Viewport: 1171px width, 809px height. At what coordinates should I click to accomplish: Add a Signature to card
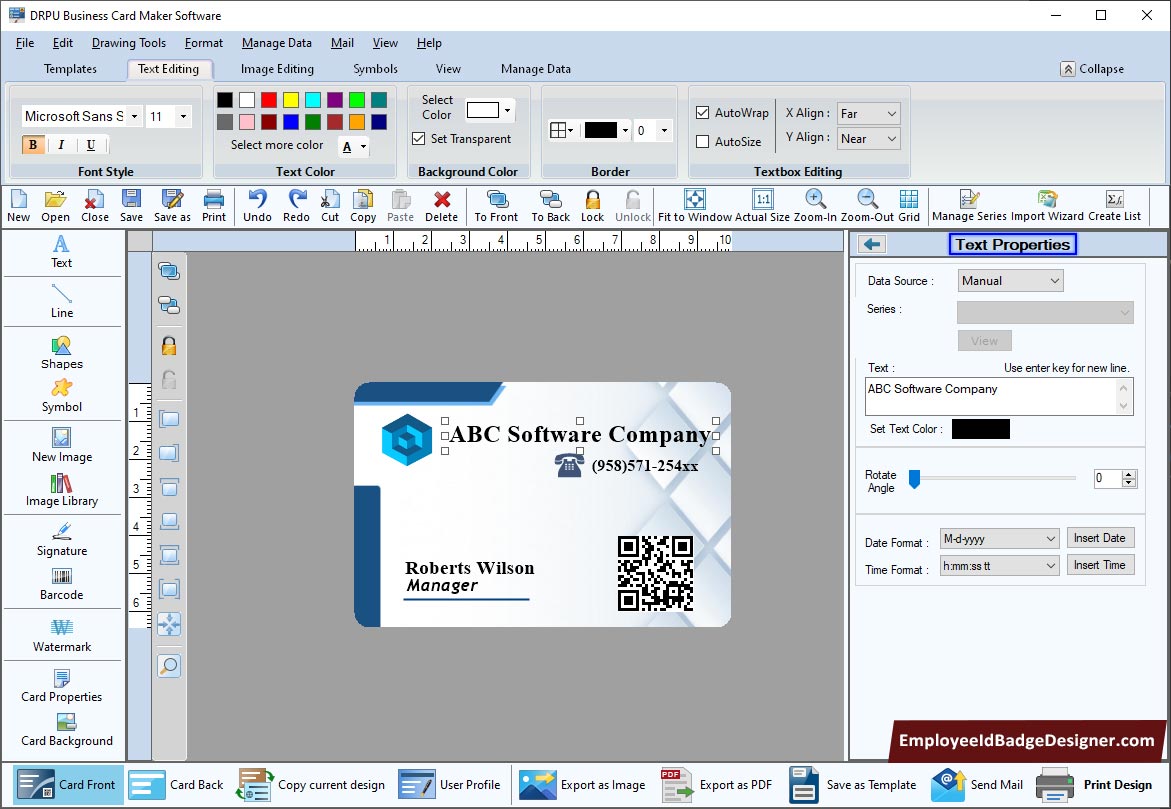click(61, 539)
